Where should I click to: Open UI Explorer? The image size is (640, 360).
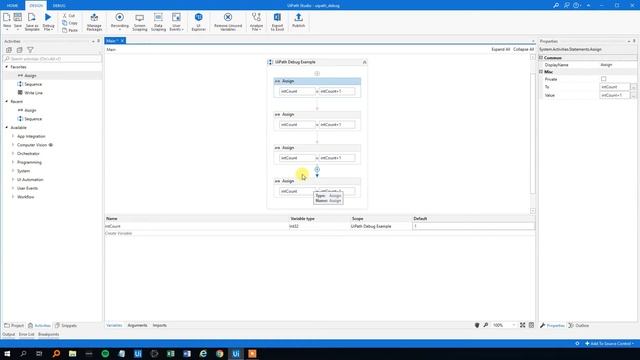[198, 22]
